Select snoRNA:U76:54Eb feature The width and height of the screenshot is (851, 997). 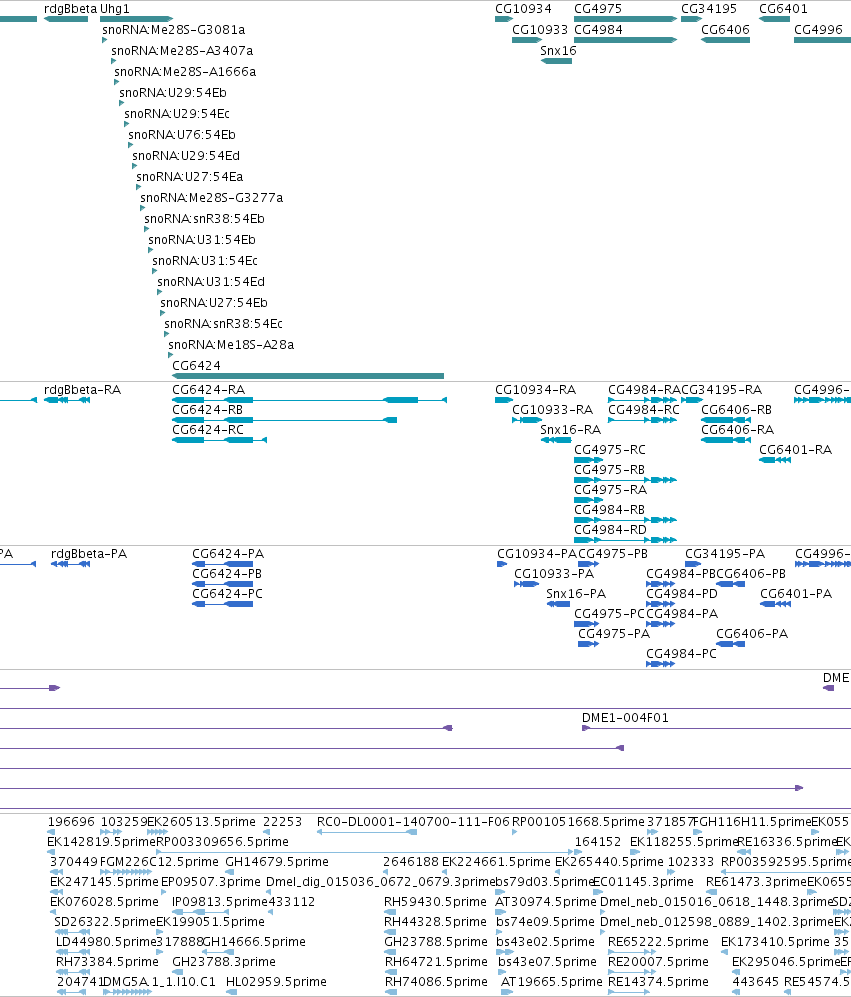point(130,145)
